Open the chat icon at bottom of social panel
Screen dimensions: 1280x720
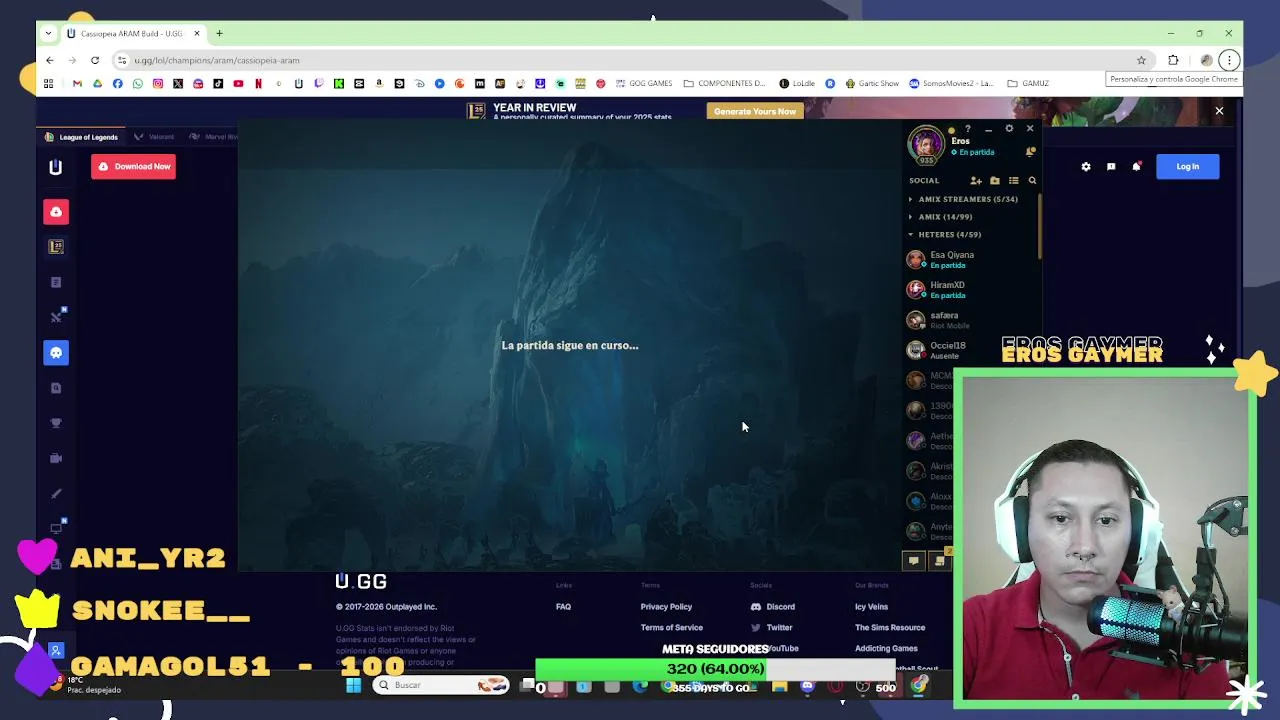(913, 561)
